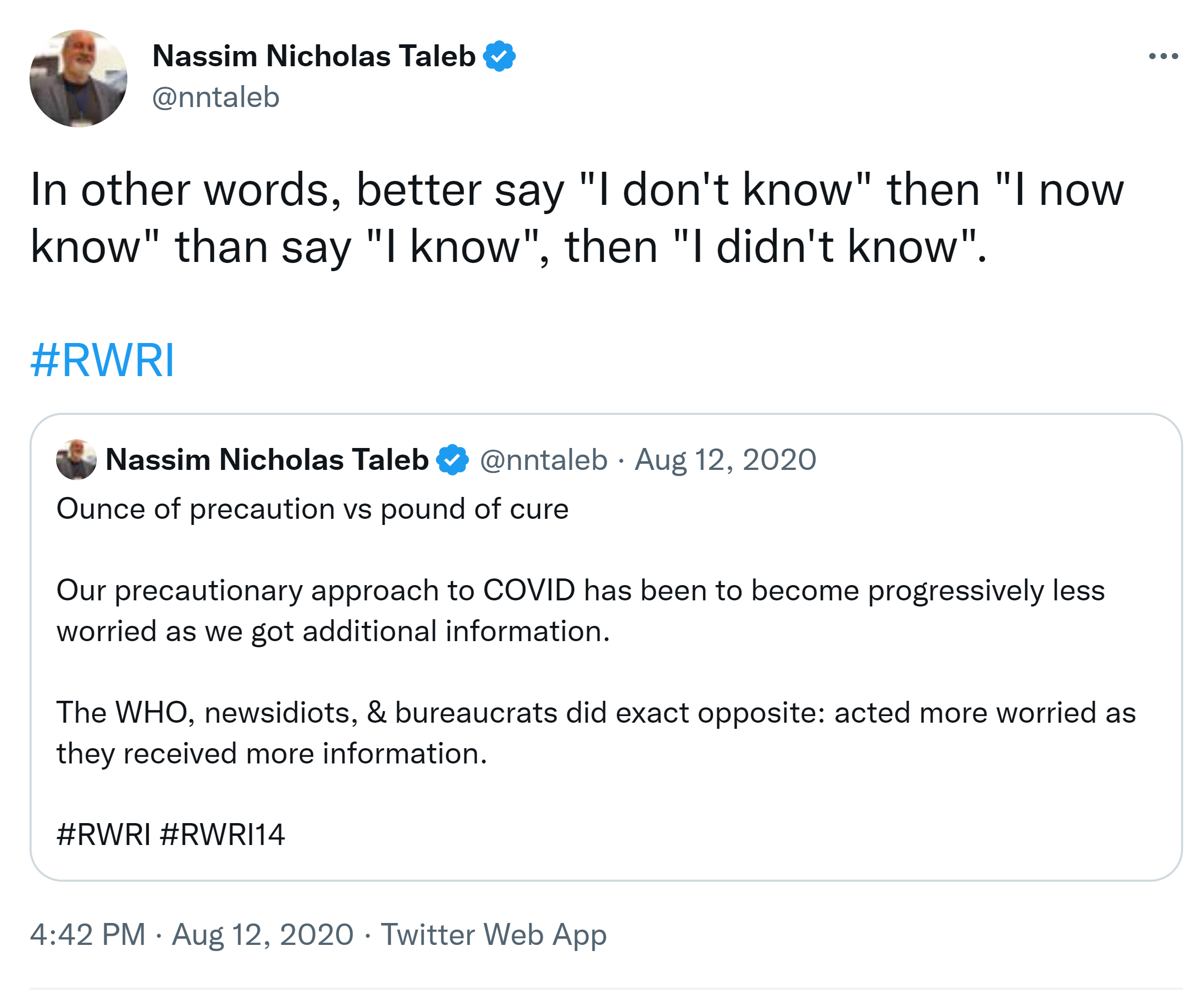Click the large Nassim Taleb profile avatar
Screen dimensions: 1204x1003
(78, 78)
